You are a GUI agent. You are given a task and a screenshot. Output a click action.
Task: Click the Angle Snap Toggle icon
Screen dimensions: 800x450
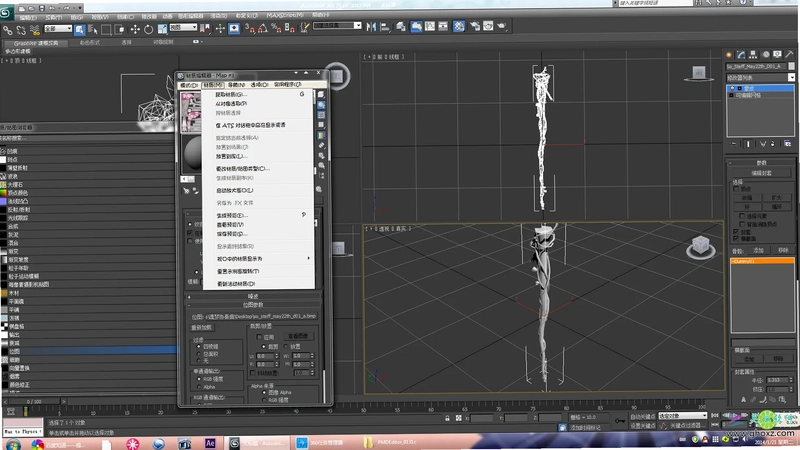[x=263, y=28]
